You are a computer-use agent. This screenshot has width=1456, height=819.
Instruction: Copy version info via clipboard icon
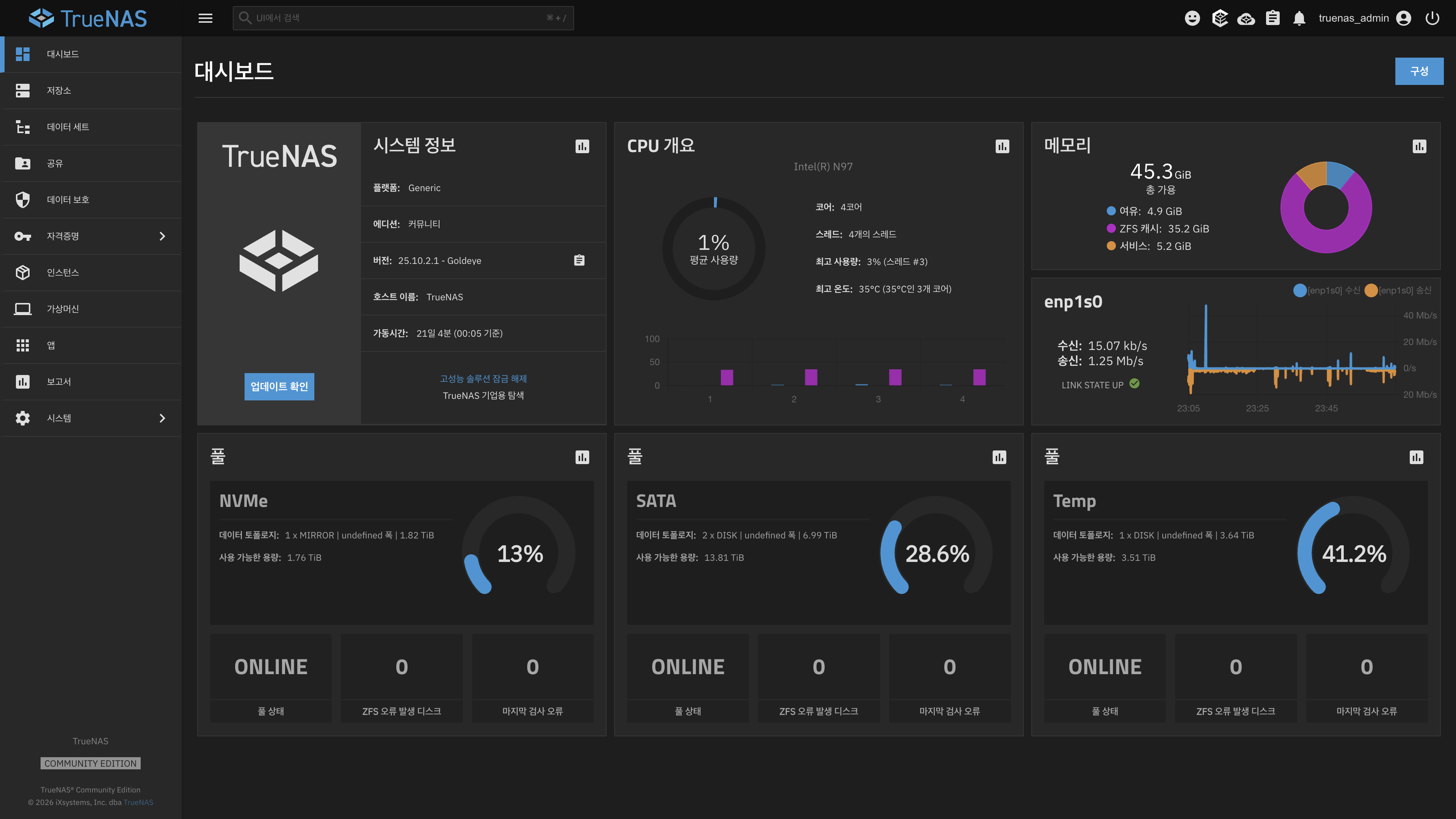(579, 260)
